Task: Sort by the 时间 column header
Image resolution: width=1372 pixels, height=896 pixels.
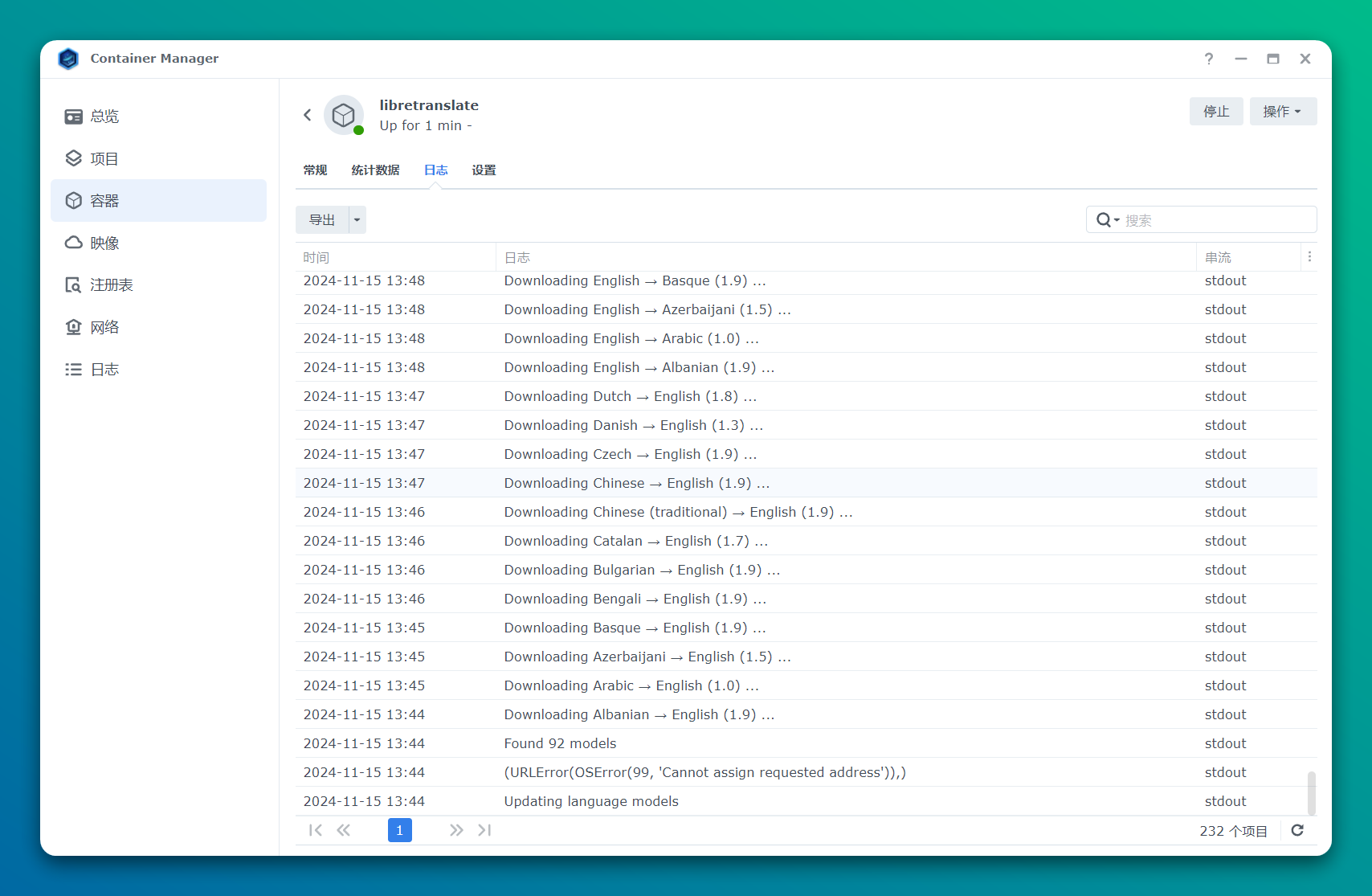Action: (x=396, y=257)
